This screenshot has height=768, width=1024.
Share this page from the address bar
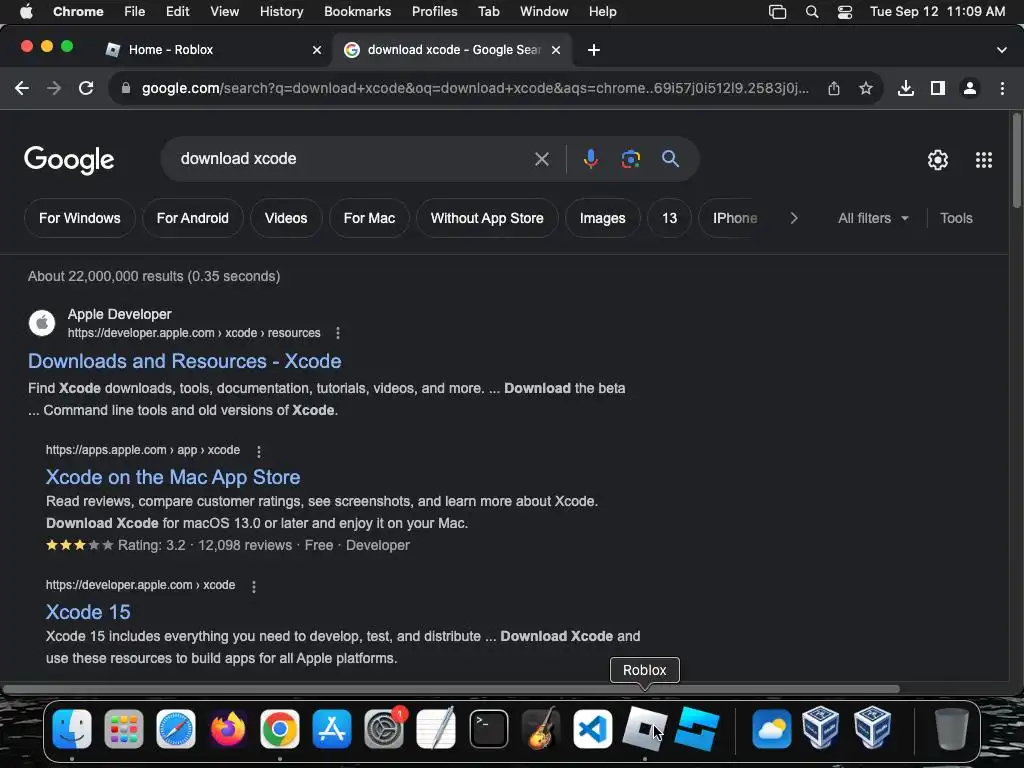tap(834, 88)
